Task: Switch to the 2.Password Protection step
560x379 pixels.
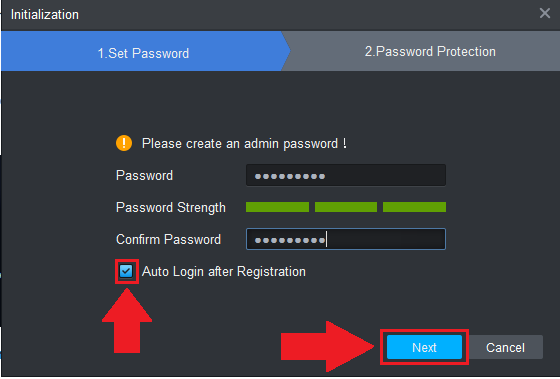Action: [430, 51]
